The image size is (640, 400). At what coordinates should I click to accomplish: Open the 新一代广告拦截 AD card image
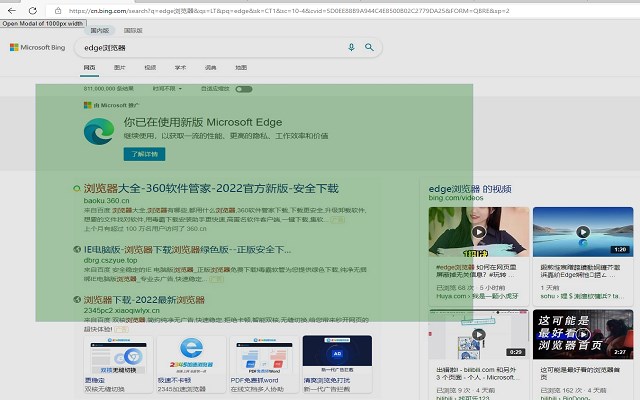coord(338,353)
